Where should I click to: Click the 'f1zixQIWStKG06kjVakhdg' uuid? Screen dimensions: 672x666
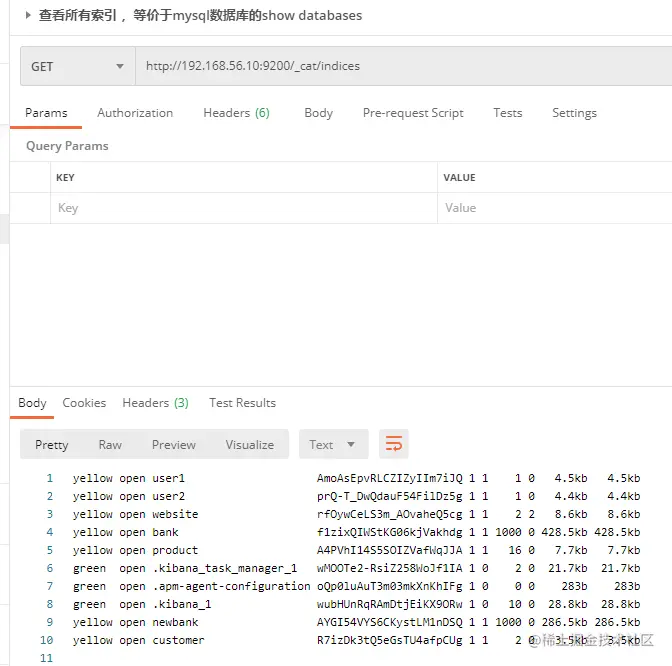tap(390, 532)
